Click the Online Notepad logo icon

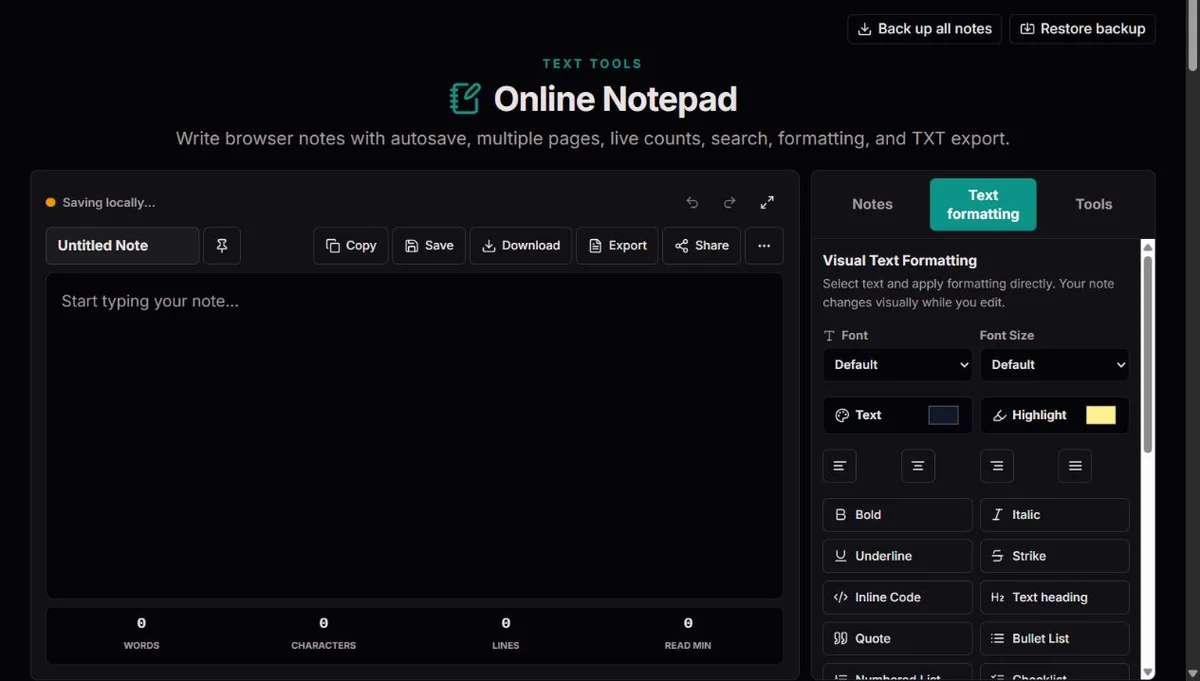pos(465,99)
